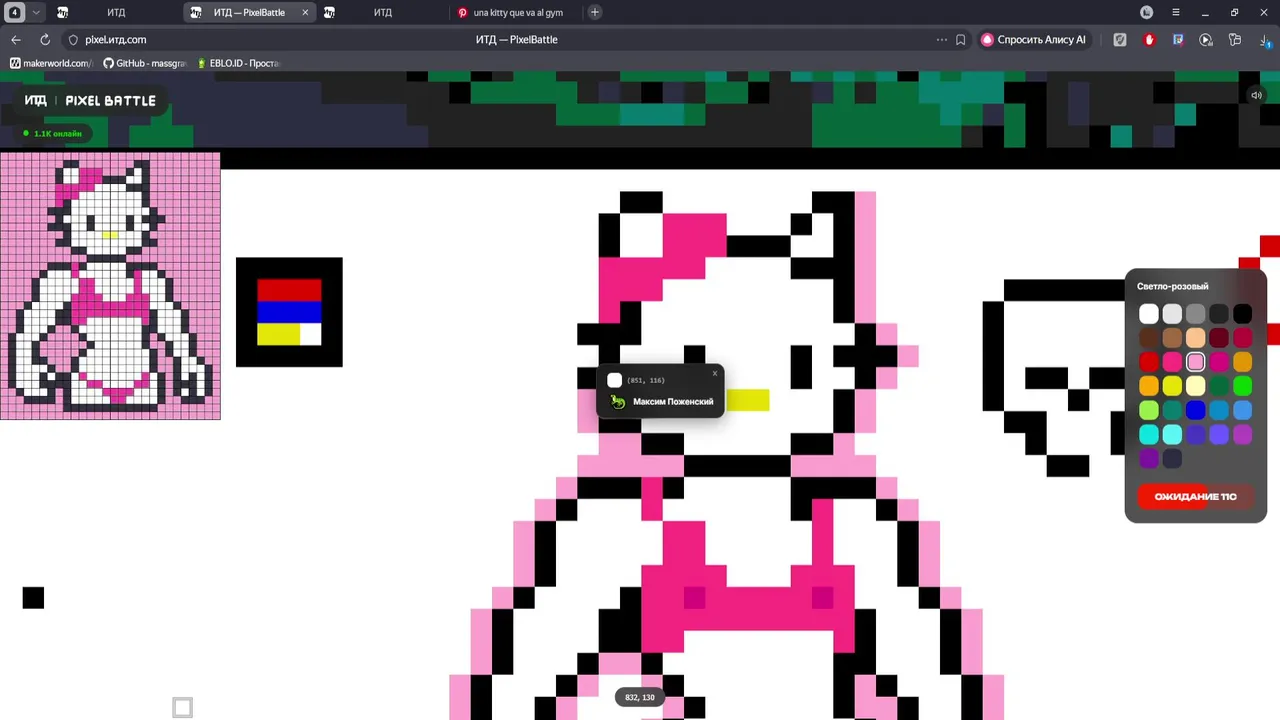The image size is (1280, 720).
Task: Select the active ИТД — PixelBattle tab
Action: tap(250, 13)
